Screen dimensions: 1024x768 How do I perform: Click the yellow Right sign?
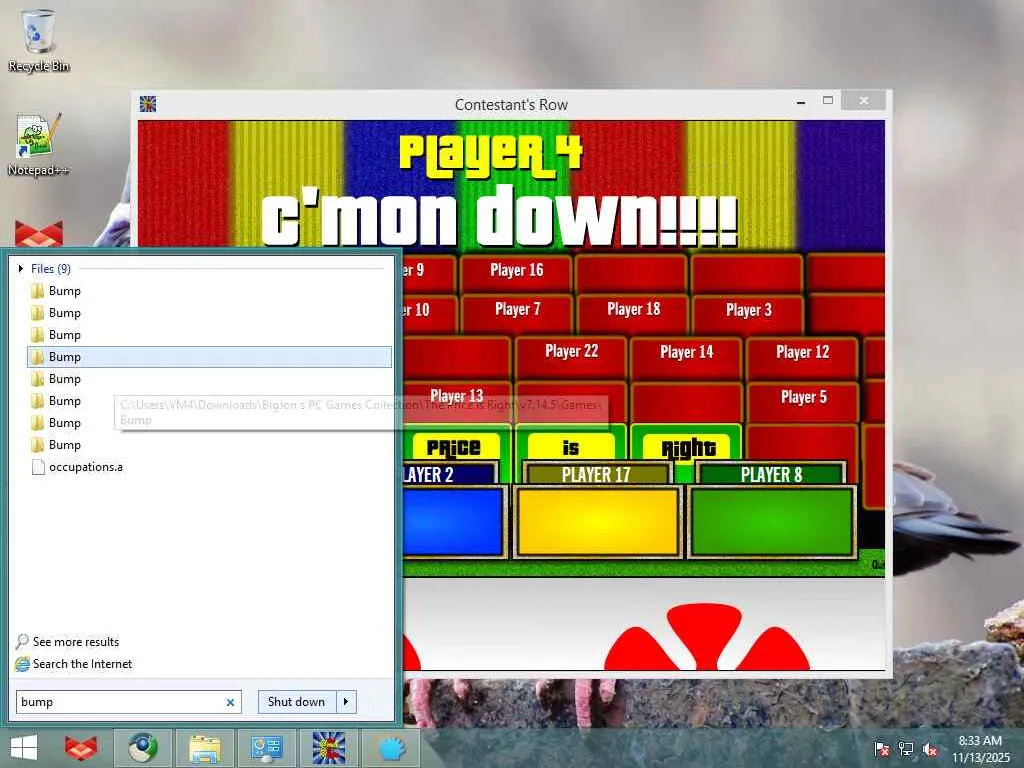click(687, 447)
